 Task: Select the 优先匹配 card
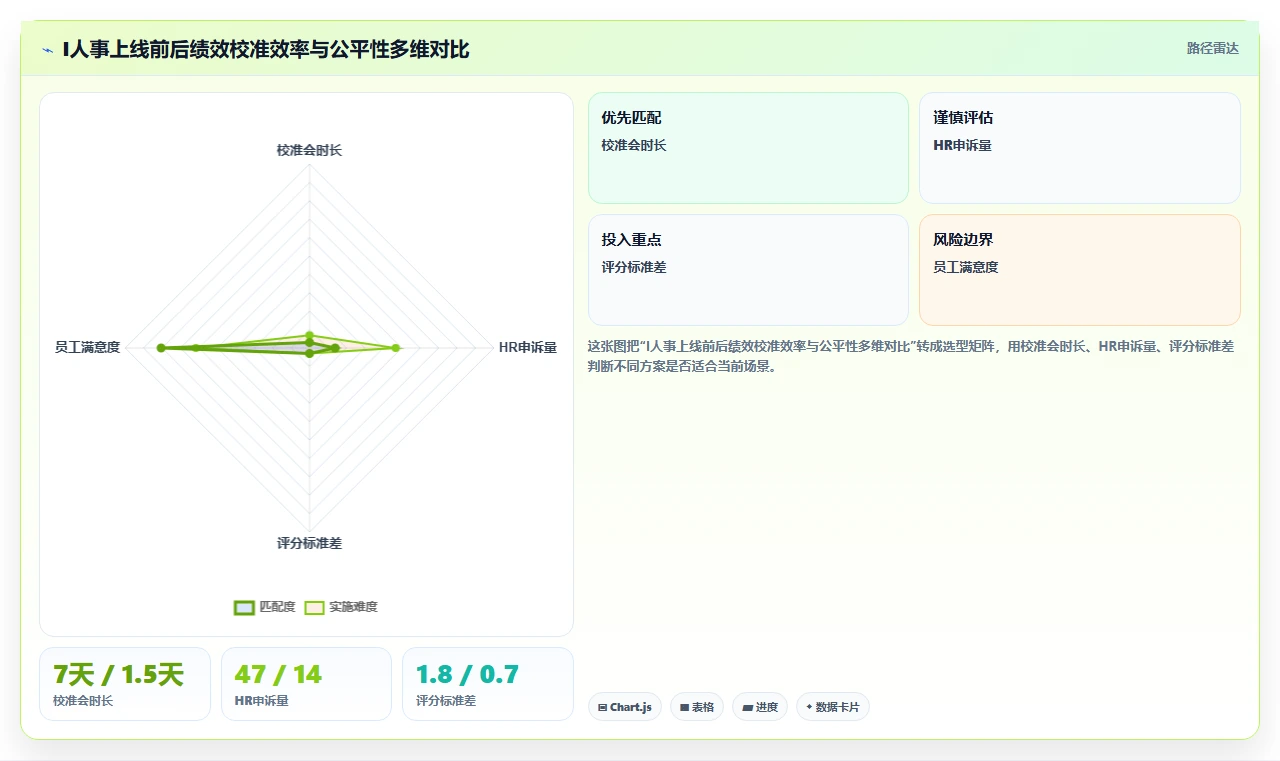click(x=748, y=148)
